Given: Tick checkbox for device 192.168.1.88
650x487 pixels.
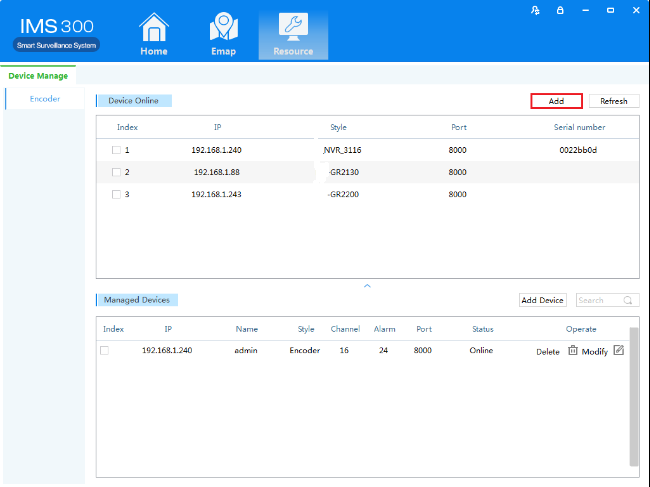Looking at the screenshot, I should point(116,172).
